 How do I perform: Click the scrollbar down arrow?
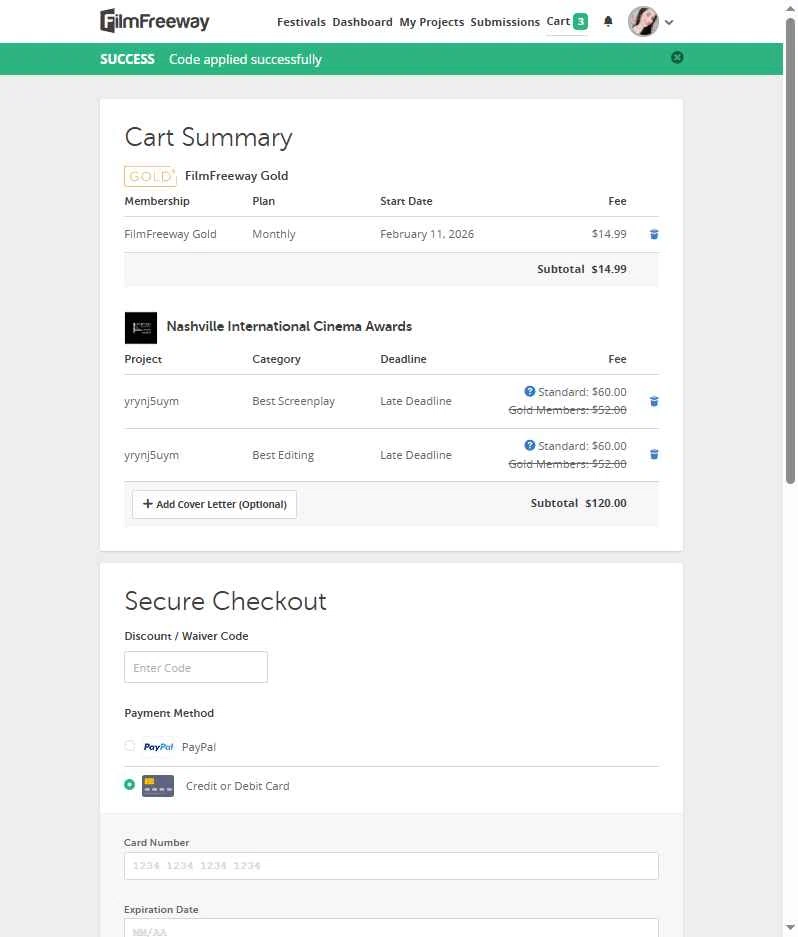[x=790, y=927]
